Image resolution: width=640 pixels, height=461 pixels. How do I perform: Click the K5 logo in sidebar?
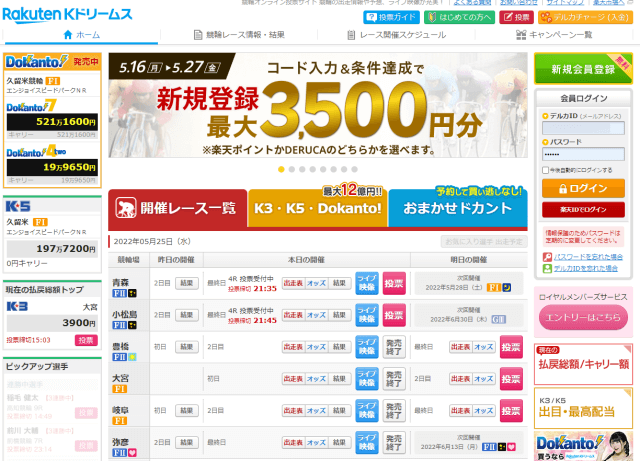[18, 206]
